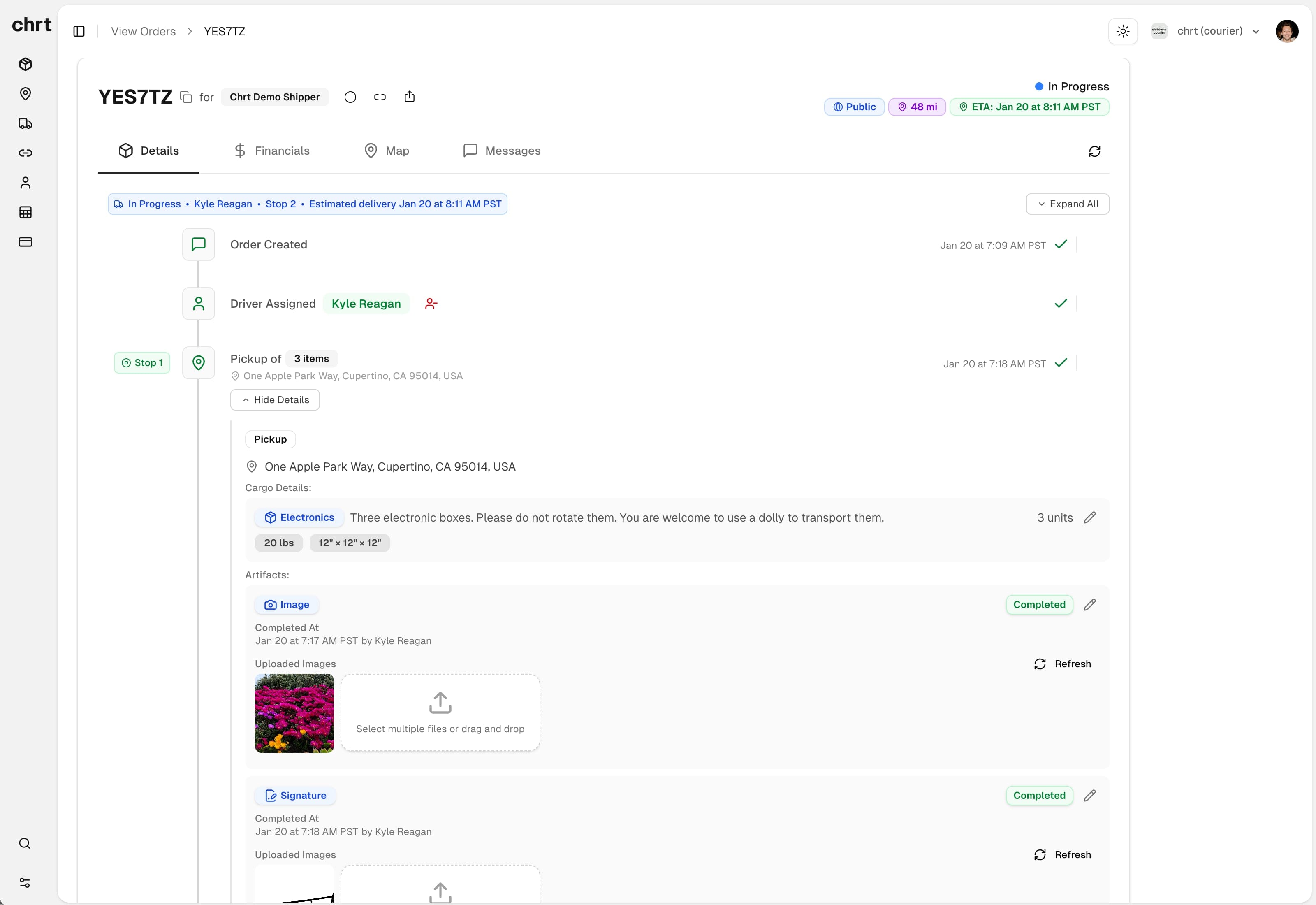Click Refresh next to Uploaded Images
Screen dimensions: 1316x905
[x=1063, y=664]
